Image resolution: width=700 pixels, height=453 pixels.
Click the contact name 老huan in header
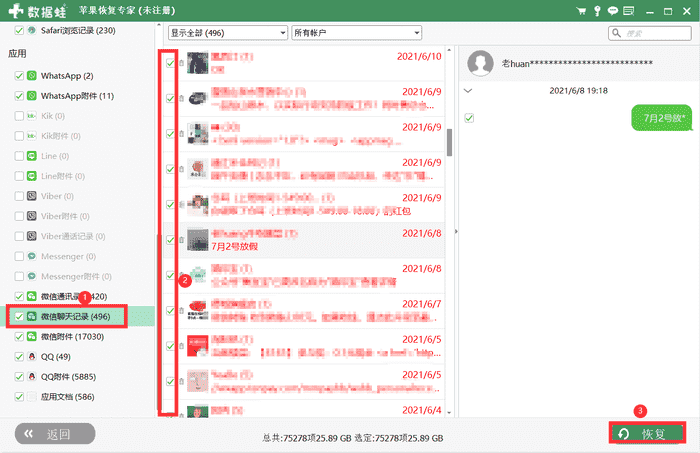(x=577, y=63)
